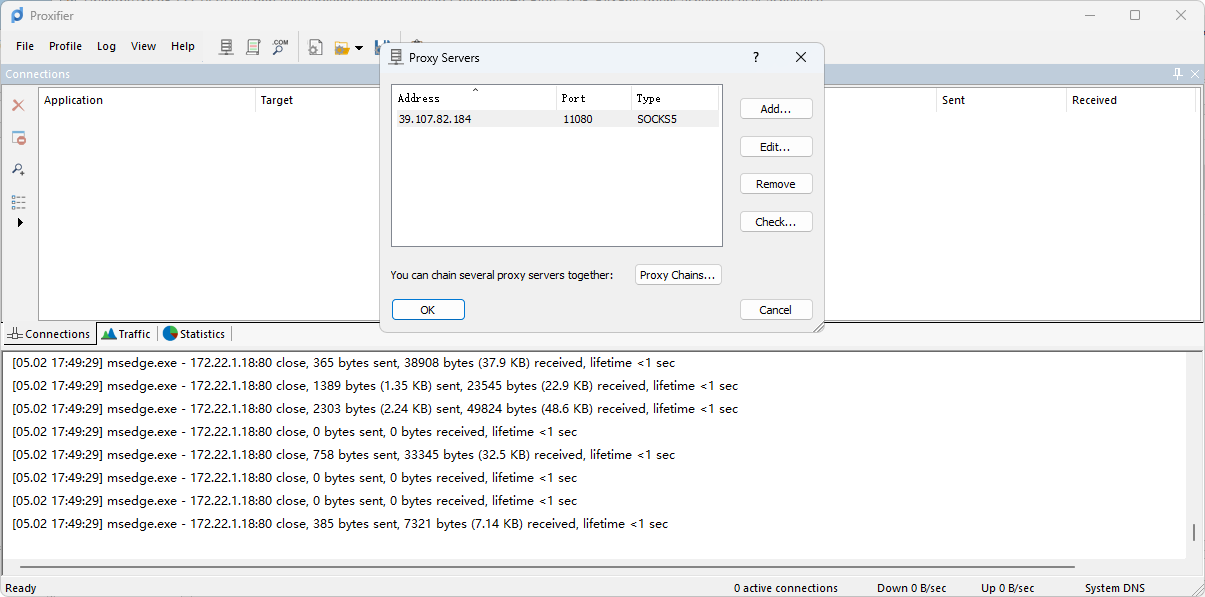Select log line with 1389 bytes sent
This screenshot has width=1205, height=597.
click(x=375, y=386)
